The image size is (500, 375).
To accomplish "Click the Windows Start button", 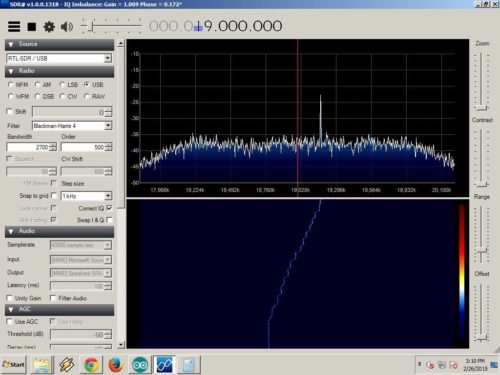I will [13, 365].
